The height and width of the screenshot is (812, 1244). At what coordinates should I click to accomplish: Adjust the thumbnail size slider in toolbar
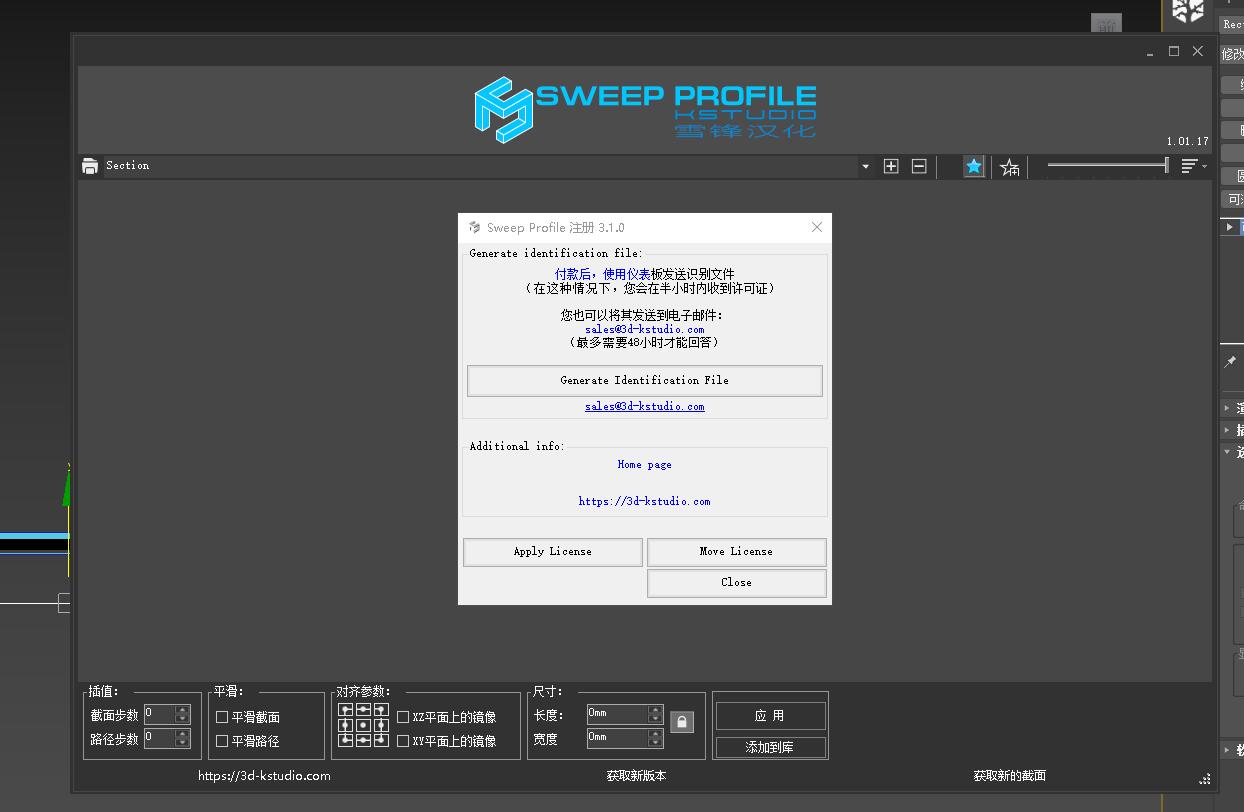[1108, 165]
